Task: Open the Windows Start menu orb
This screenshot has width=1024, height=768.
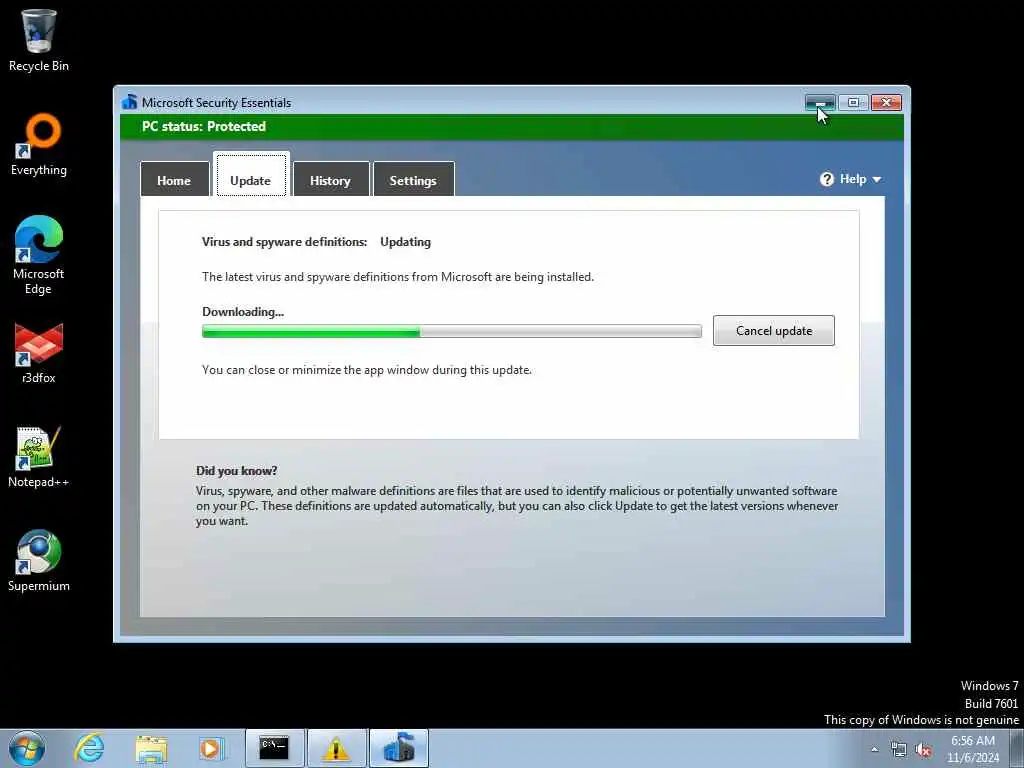Action: click(x=27, y=748)
